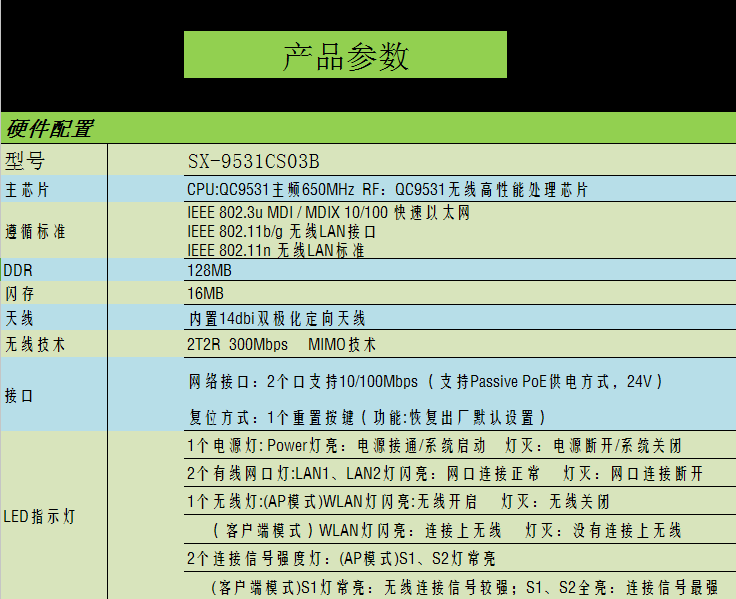Click the 闪存 label cell
The height and width of the screenshot is (599, 736).
click(x=21, y=294)
